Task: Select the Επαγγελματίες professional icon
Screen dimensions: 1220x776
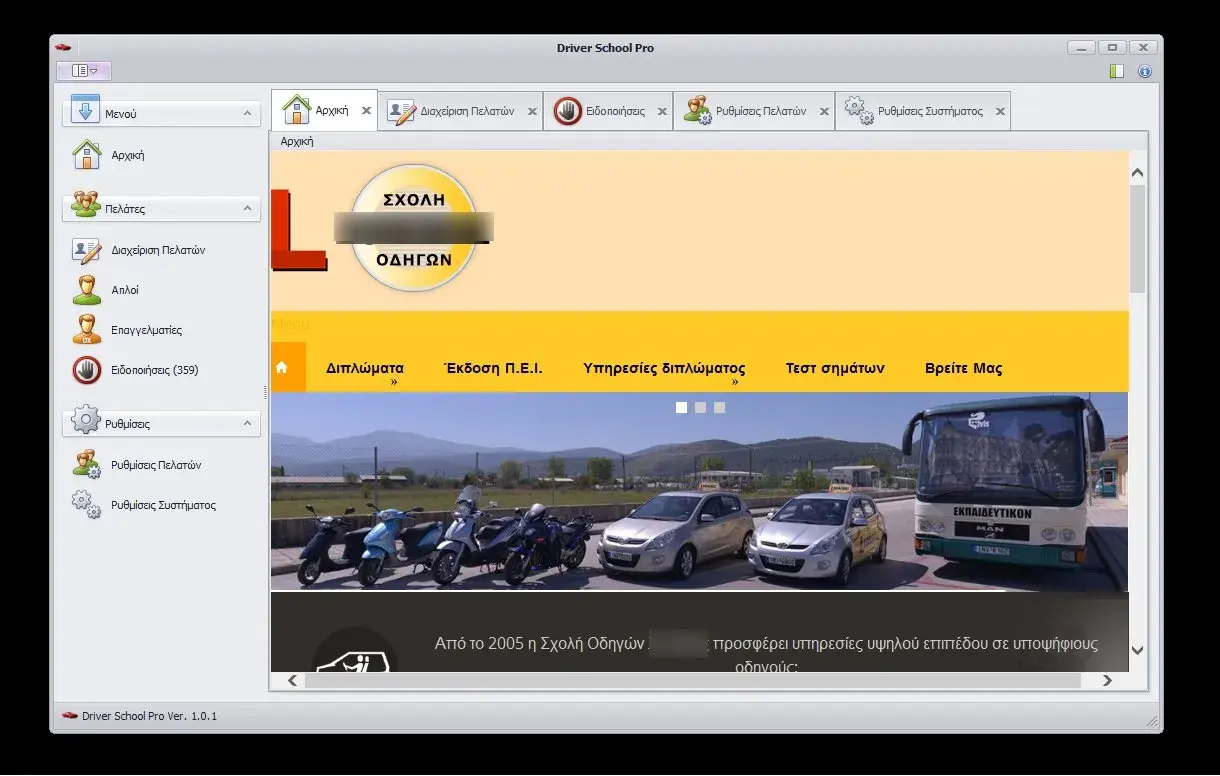Action: click(87, 330)
